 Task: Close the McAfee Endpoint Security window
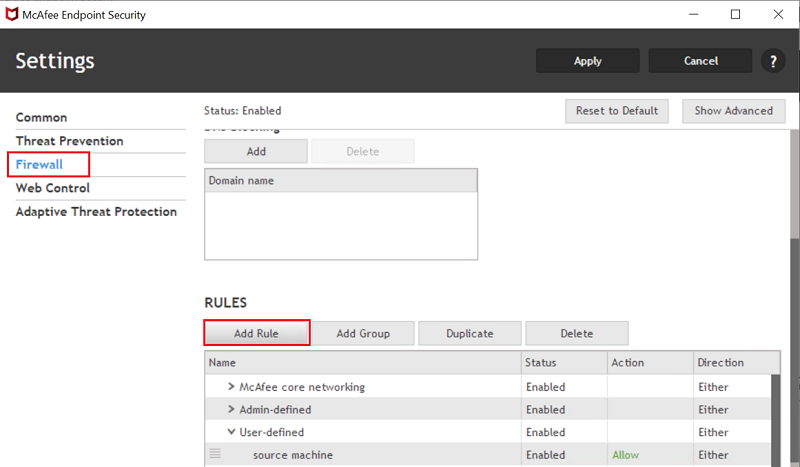coord(778,14)
